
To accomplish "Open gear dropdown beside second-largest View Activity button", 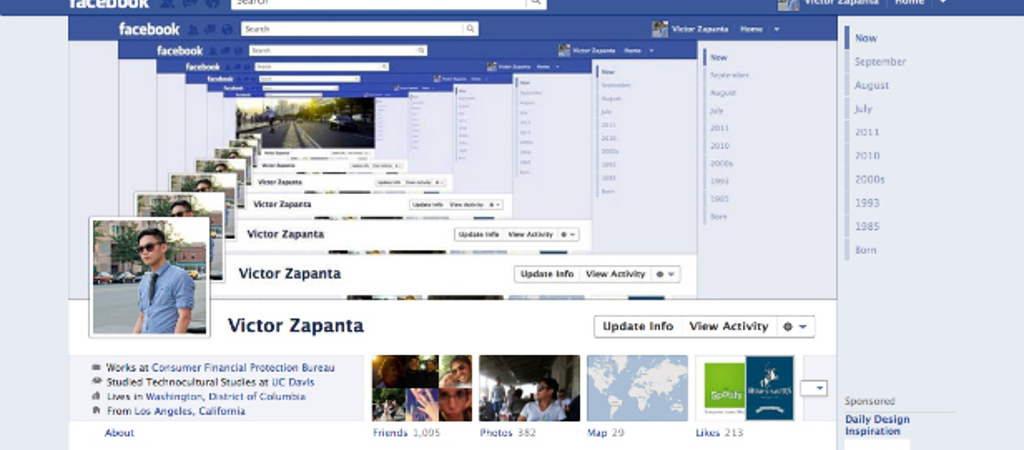I will click(666, 274).
